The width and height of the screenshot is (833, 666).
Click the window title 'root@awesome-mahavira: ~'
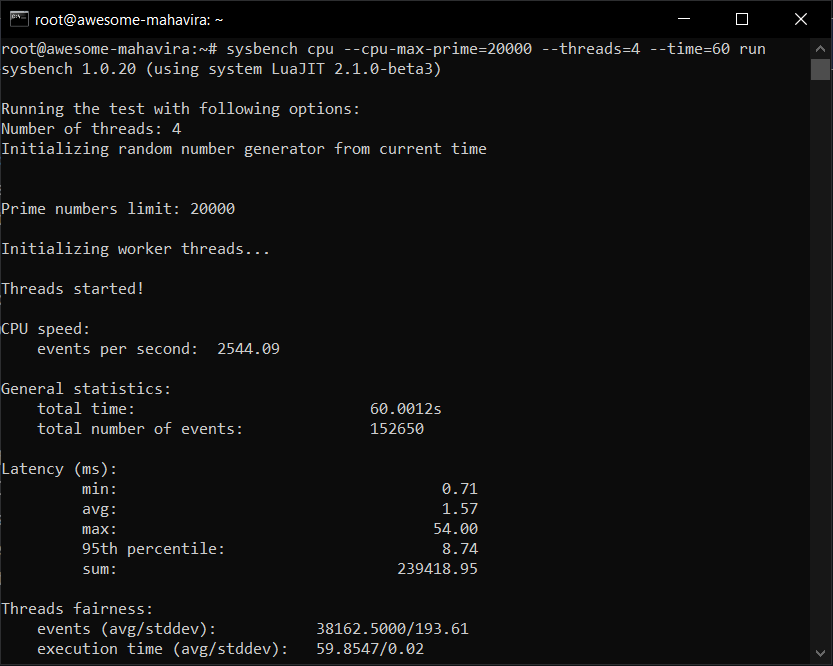129,20
